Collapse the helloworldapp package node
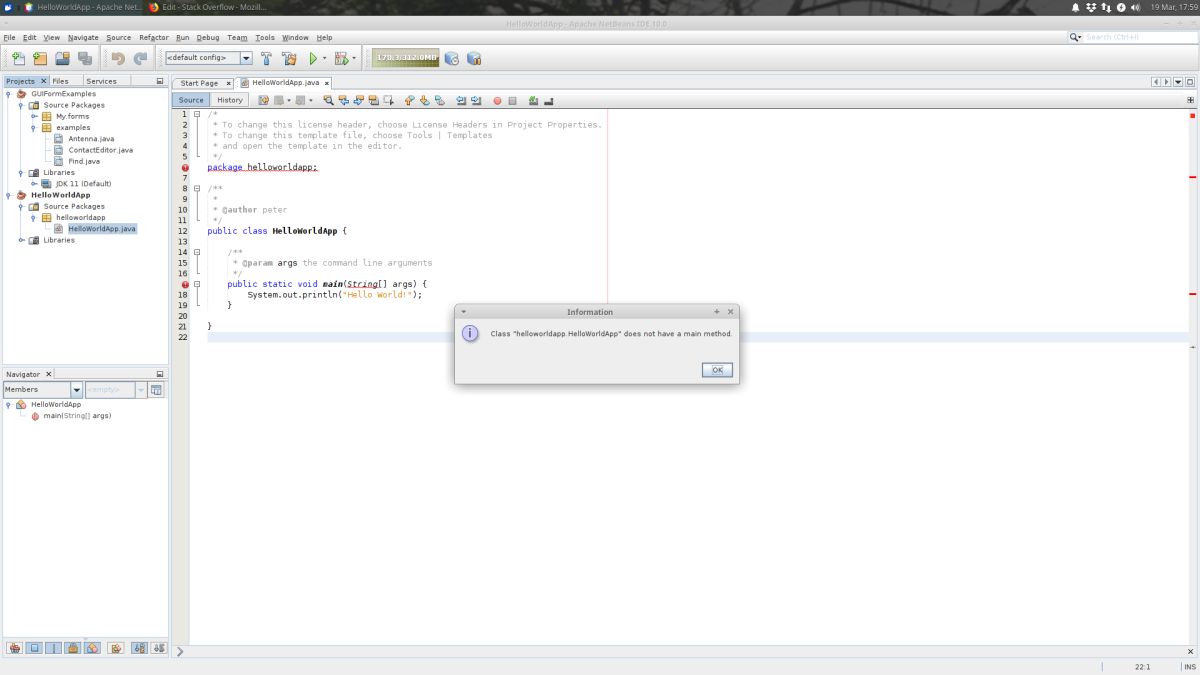1200x675 pixels. pos(34,217)
